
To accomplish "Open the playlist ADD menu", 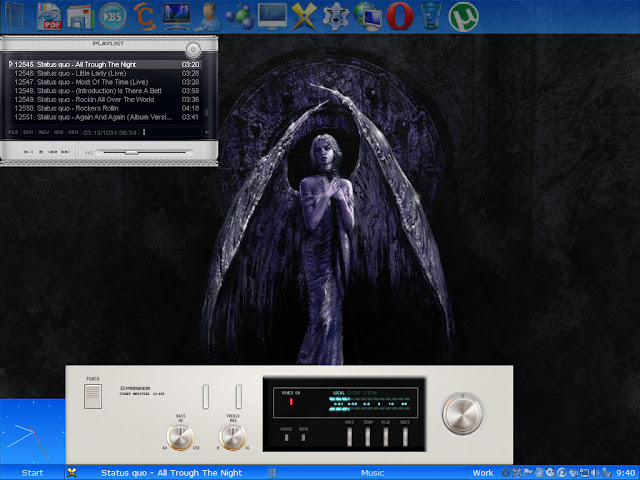I will 59,132.
